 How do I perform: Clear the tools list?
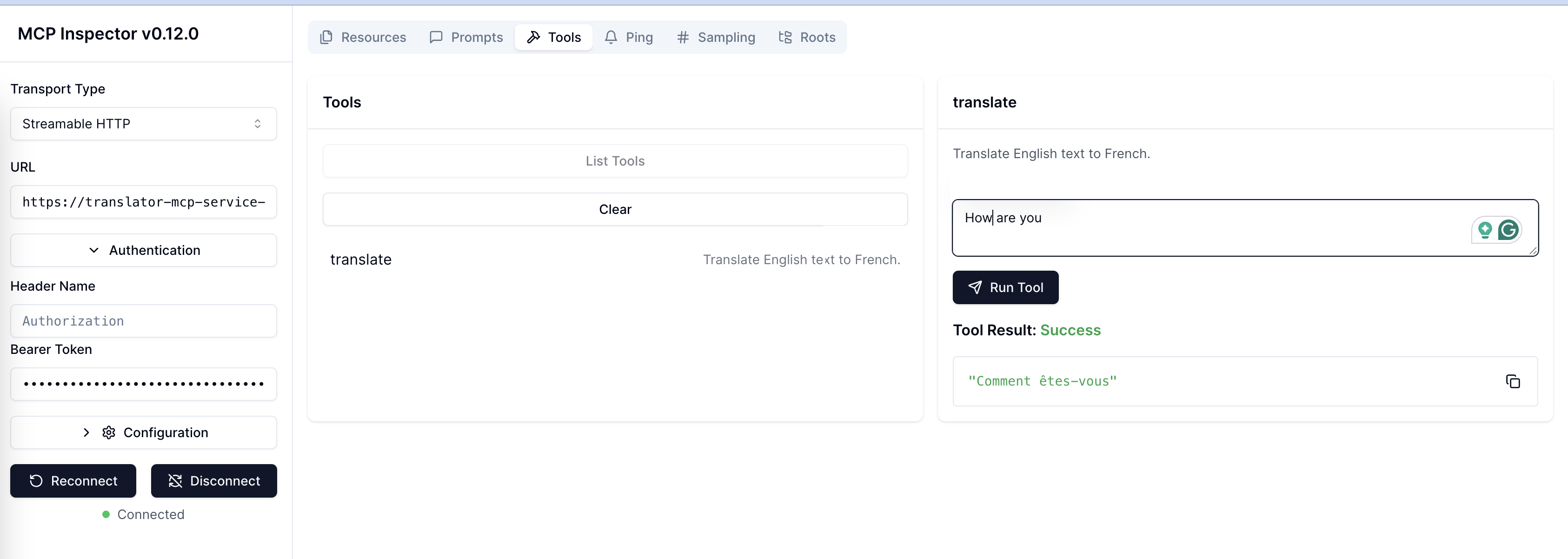[615, 209]
